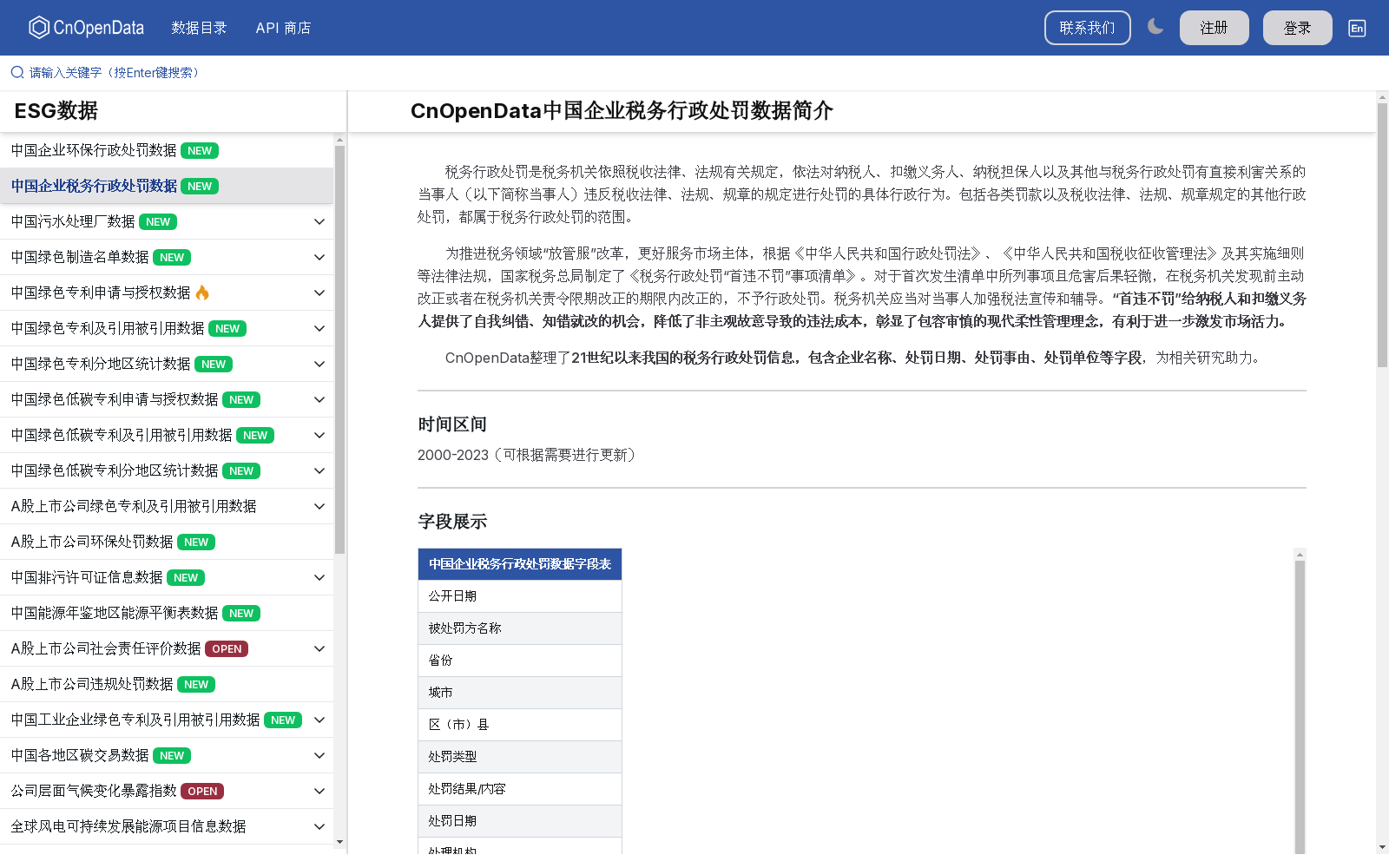1389x868 pixels.
Task: Click 联系我们 button
Action: click(1087, 28)
